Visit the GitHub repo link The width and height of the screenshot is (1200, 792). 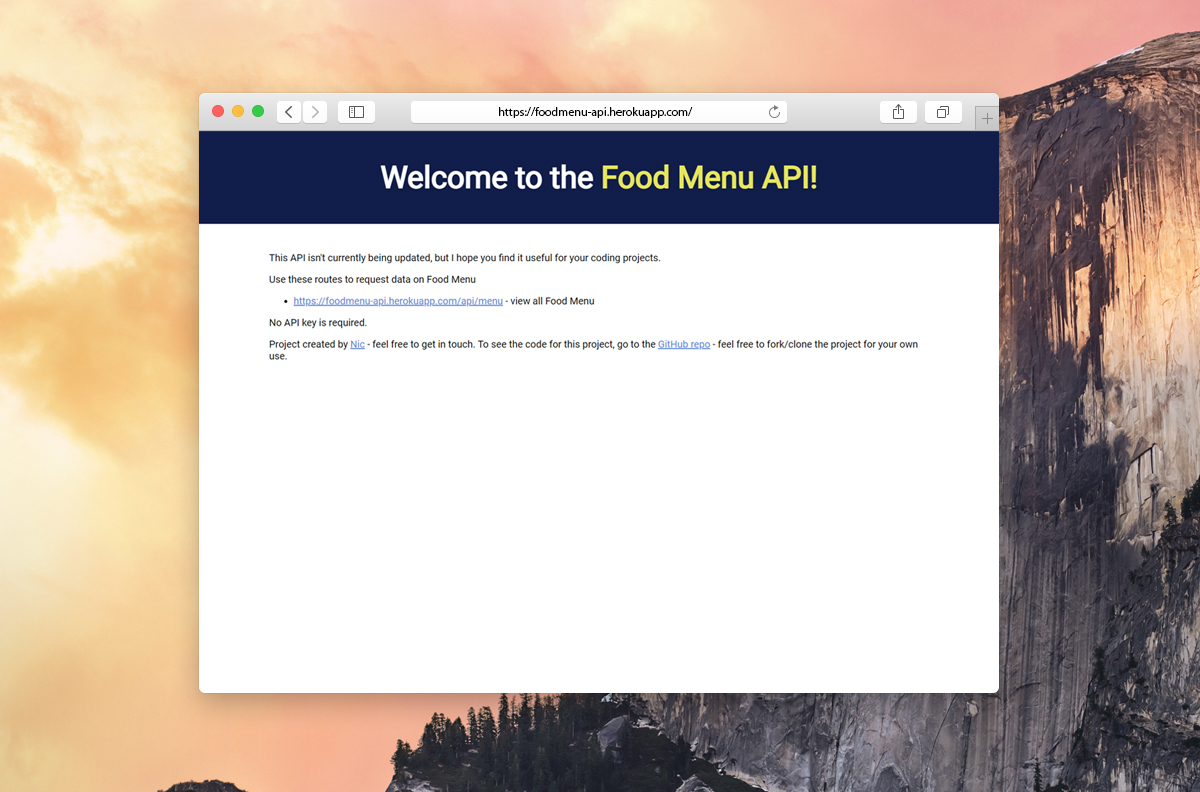click(x=684, y=344)
